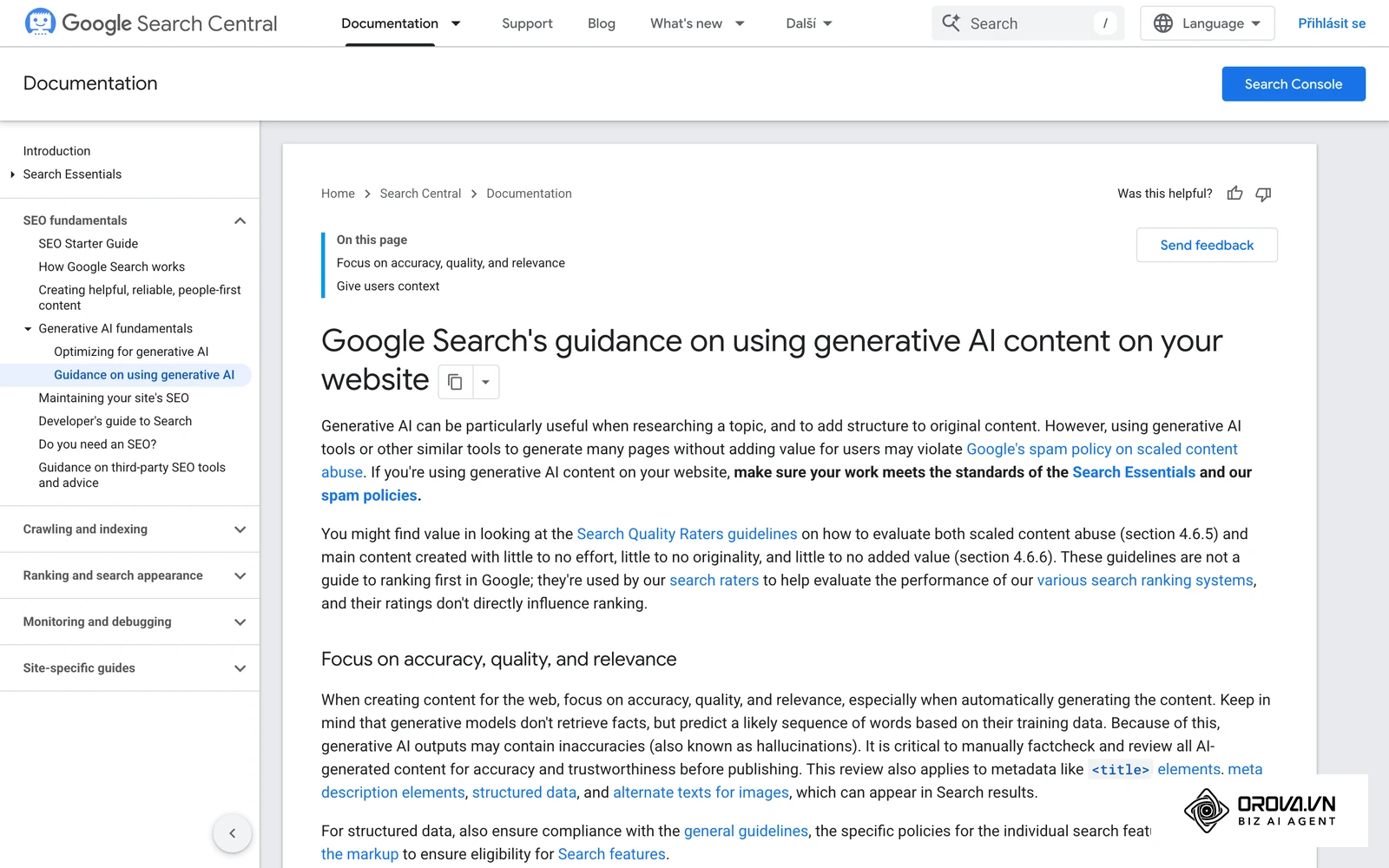The width and height of the screenshot is (1389, 868).
Task: Open Developer's guide to Search
Action: [x=115, y=421]
